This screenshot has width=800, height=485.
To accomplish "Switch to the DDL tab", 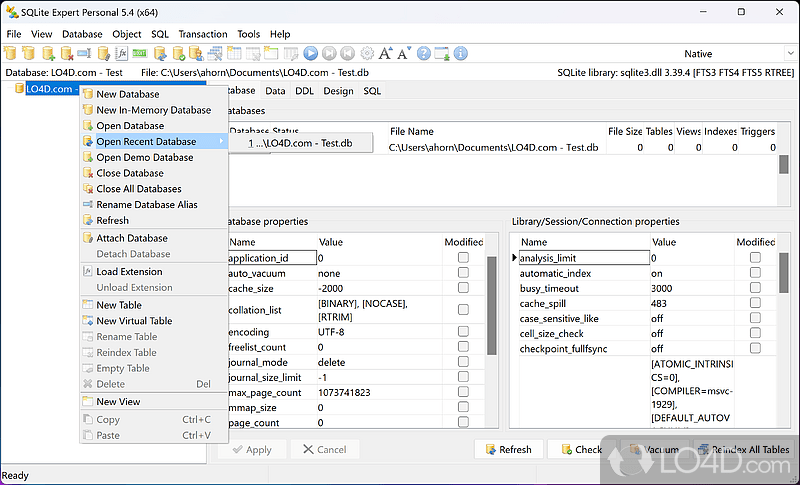I will pyautogui.click(x=305, y=91).
